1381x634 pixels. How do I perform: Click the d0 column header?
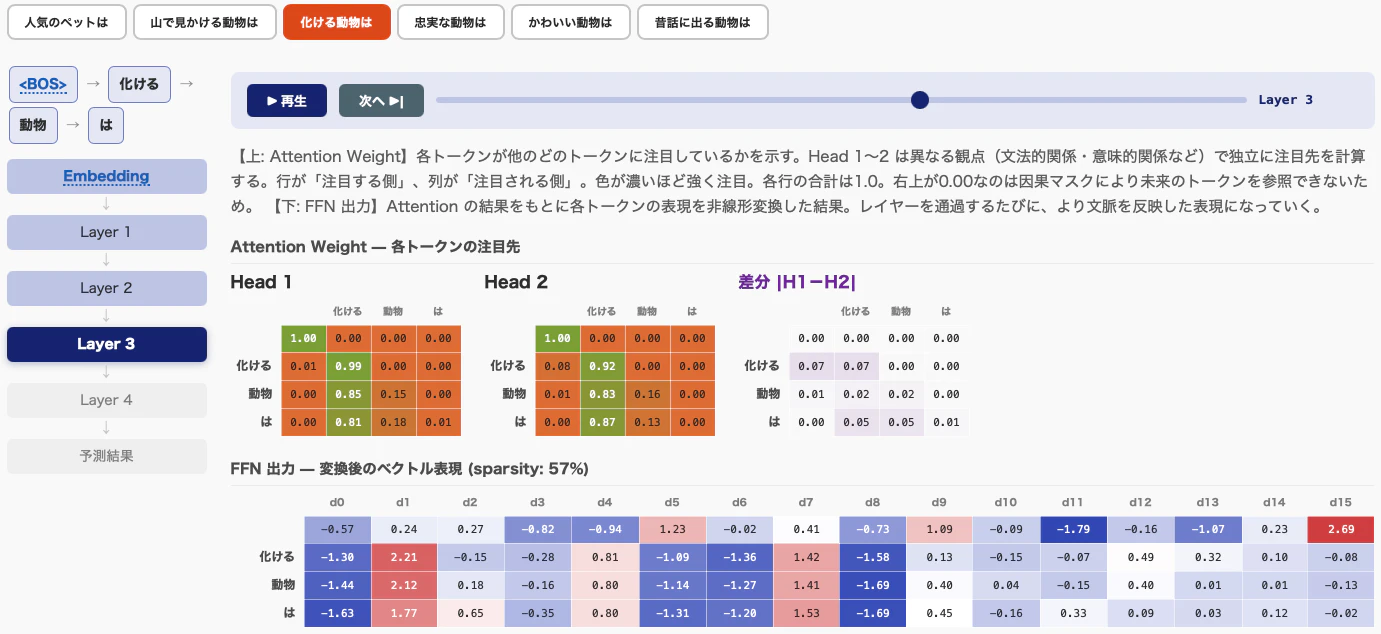tap(336, 502)
